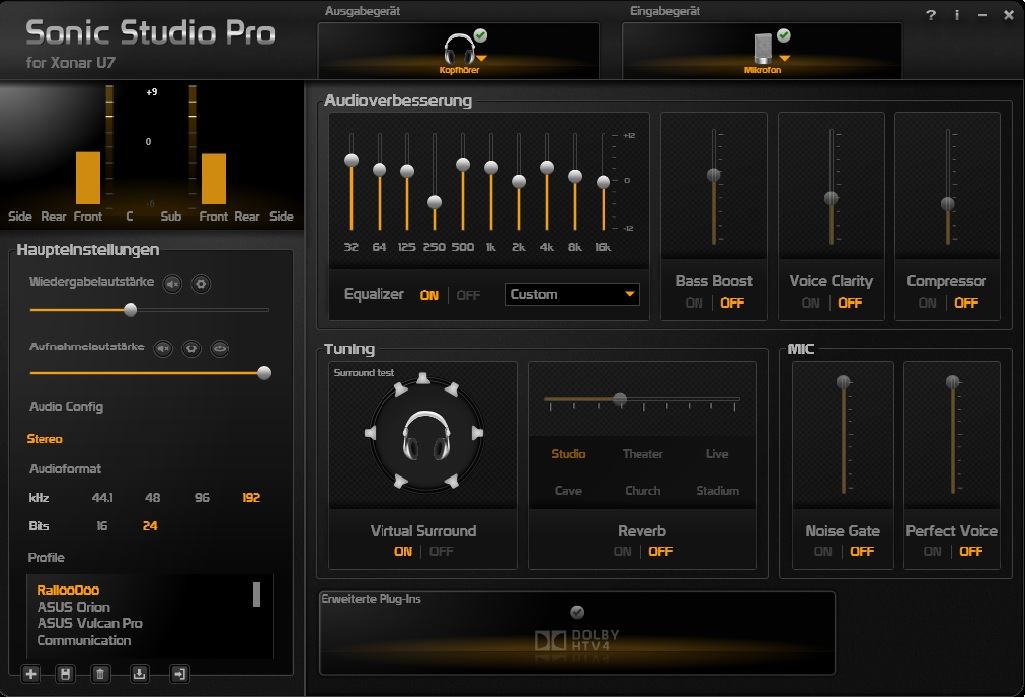Click the middle recording volume icon
1025x698 pixels.
192,348
